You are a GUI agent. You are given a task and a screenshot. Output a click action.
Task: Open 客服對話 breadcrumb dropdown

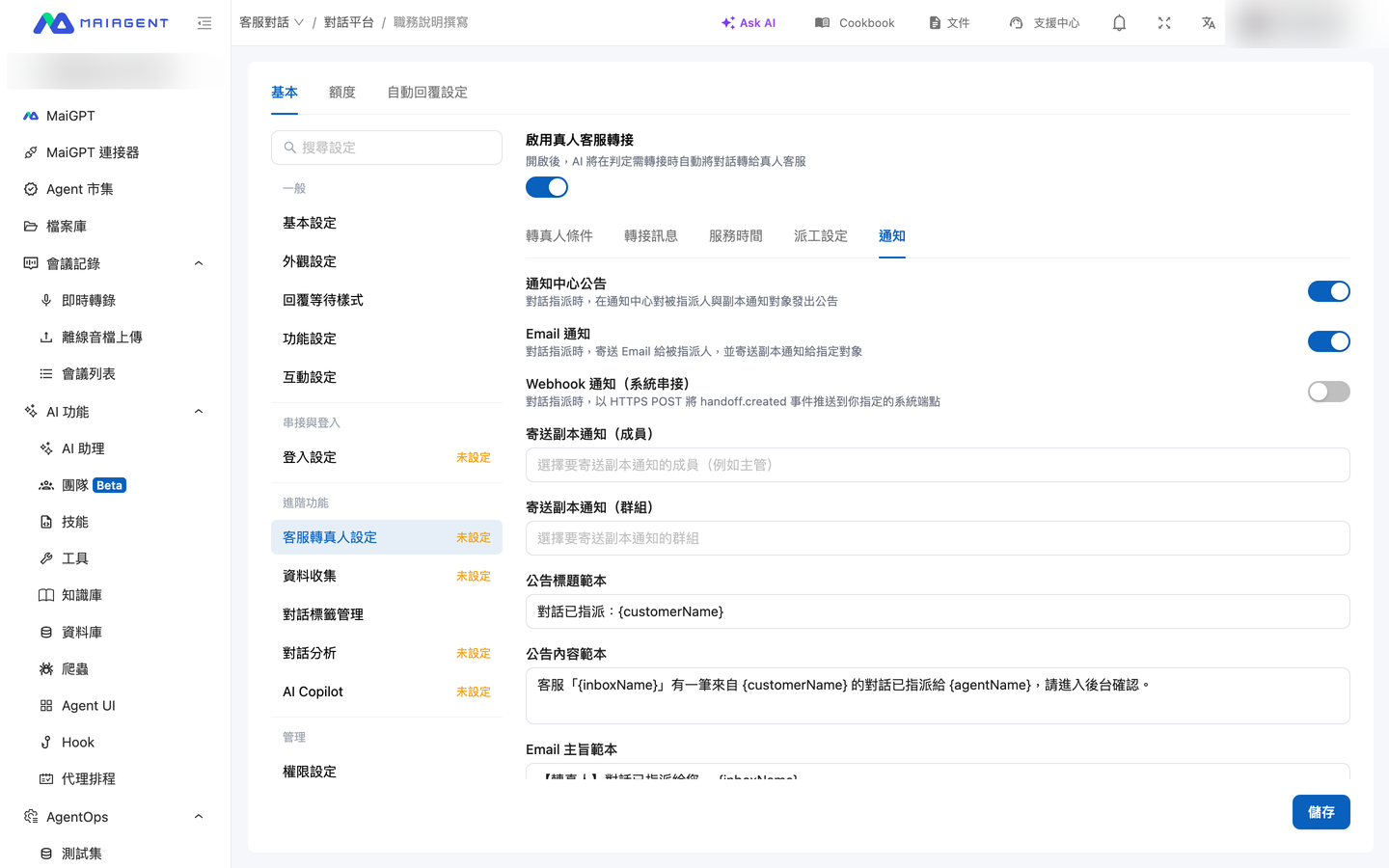(272, 22)
